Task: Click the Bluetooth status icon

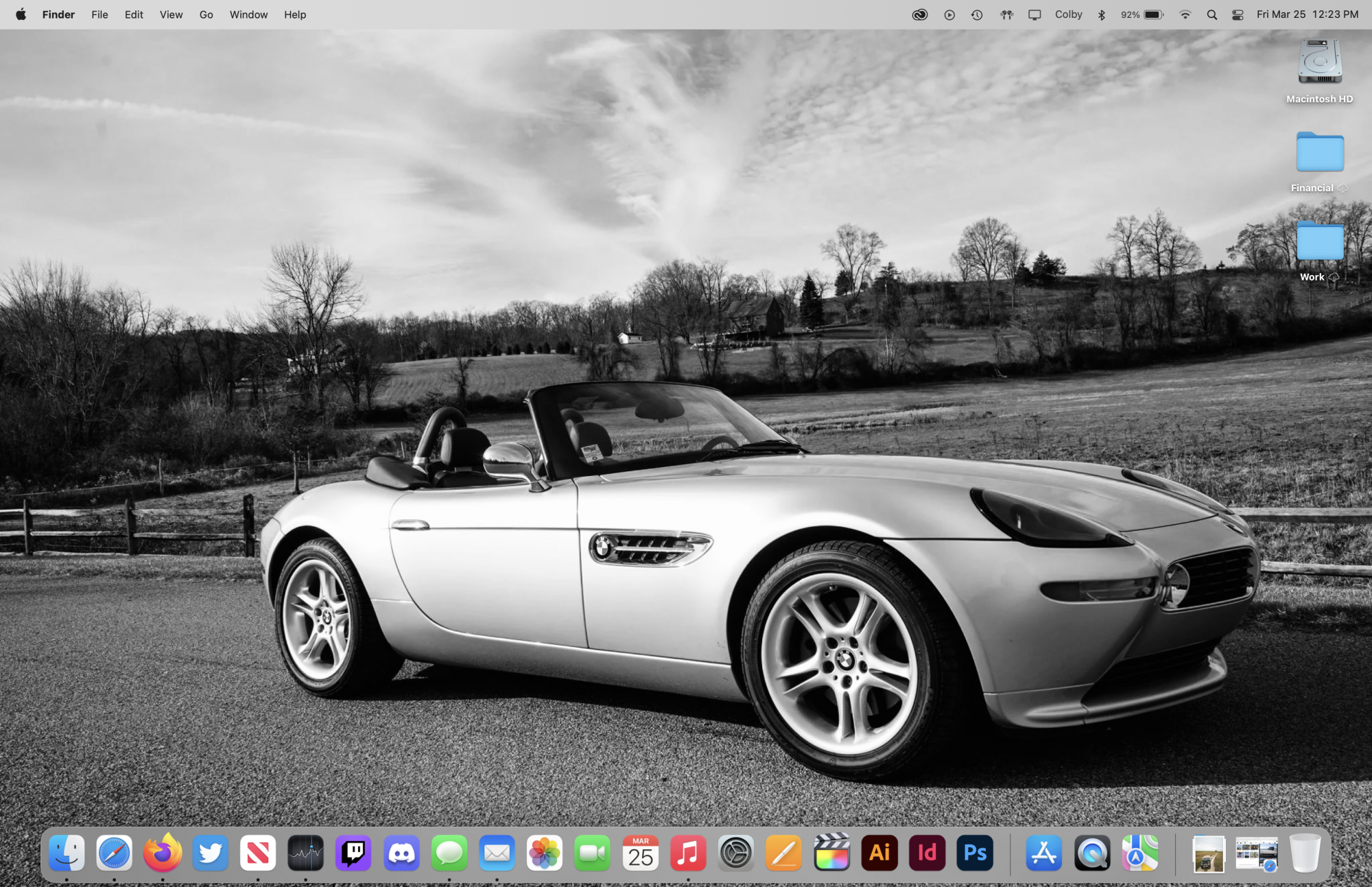Action: [x=1102, y=14]
